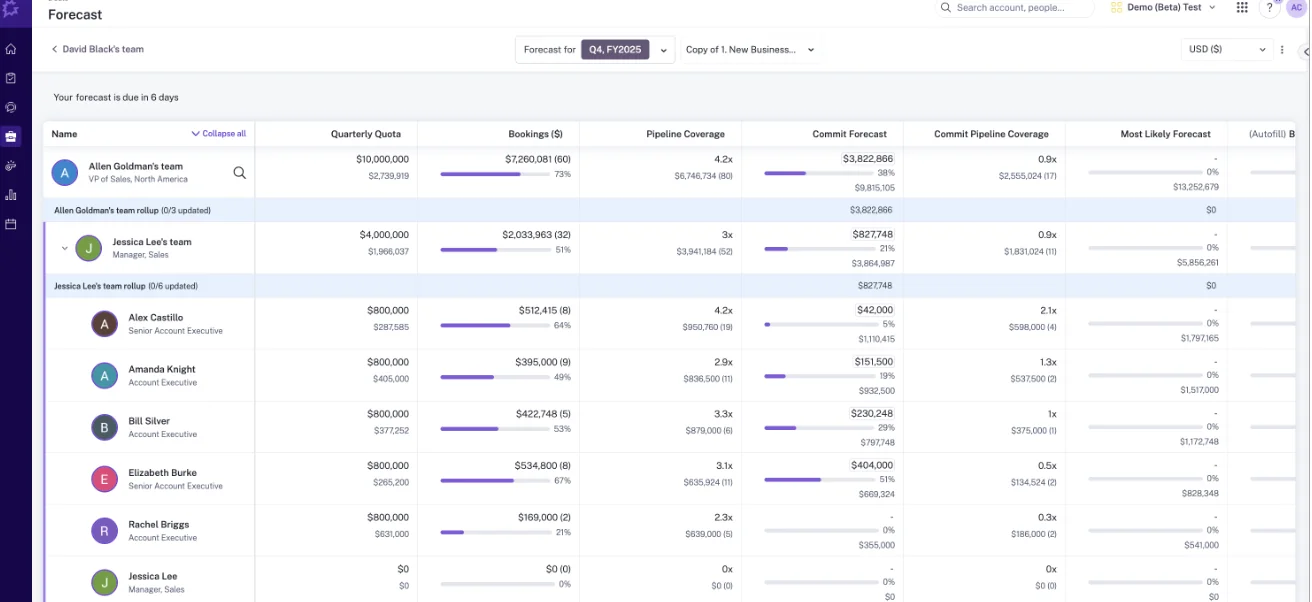Go back to David Black's team
The width and height of the screenshot is (1312, 602).
point(98,49)
